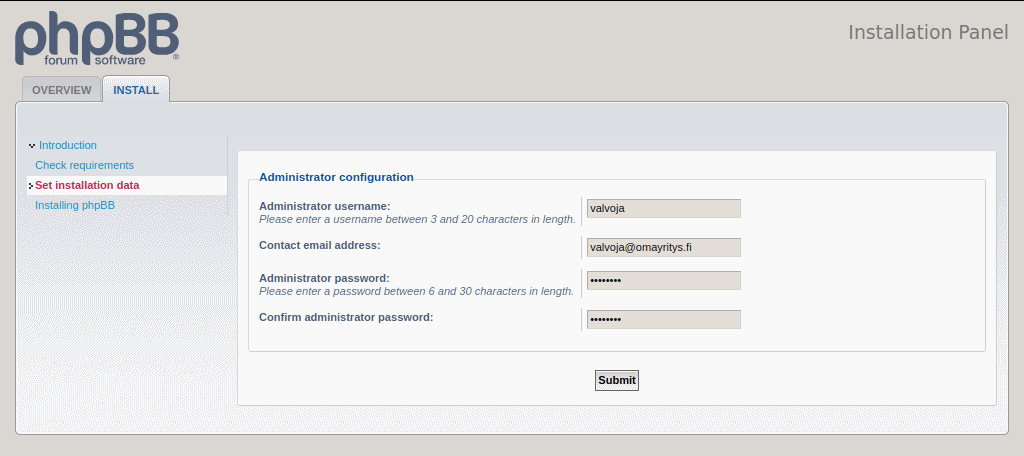Click into the Contact email address input
Viewport: 1024px width, 456px height.
(x=664, y=248)
